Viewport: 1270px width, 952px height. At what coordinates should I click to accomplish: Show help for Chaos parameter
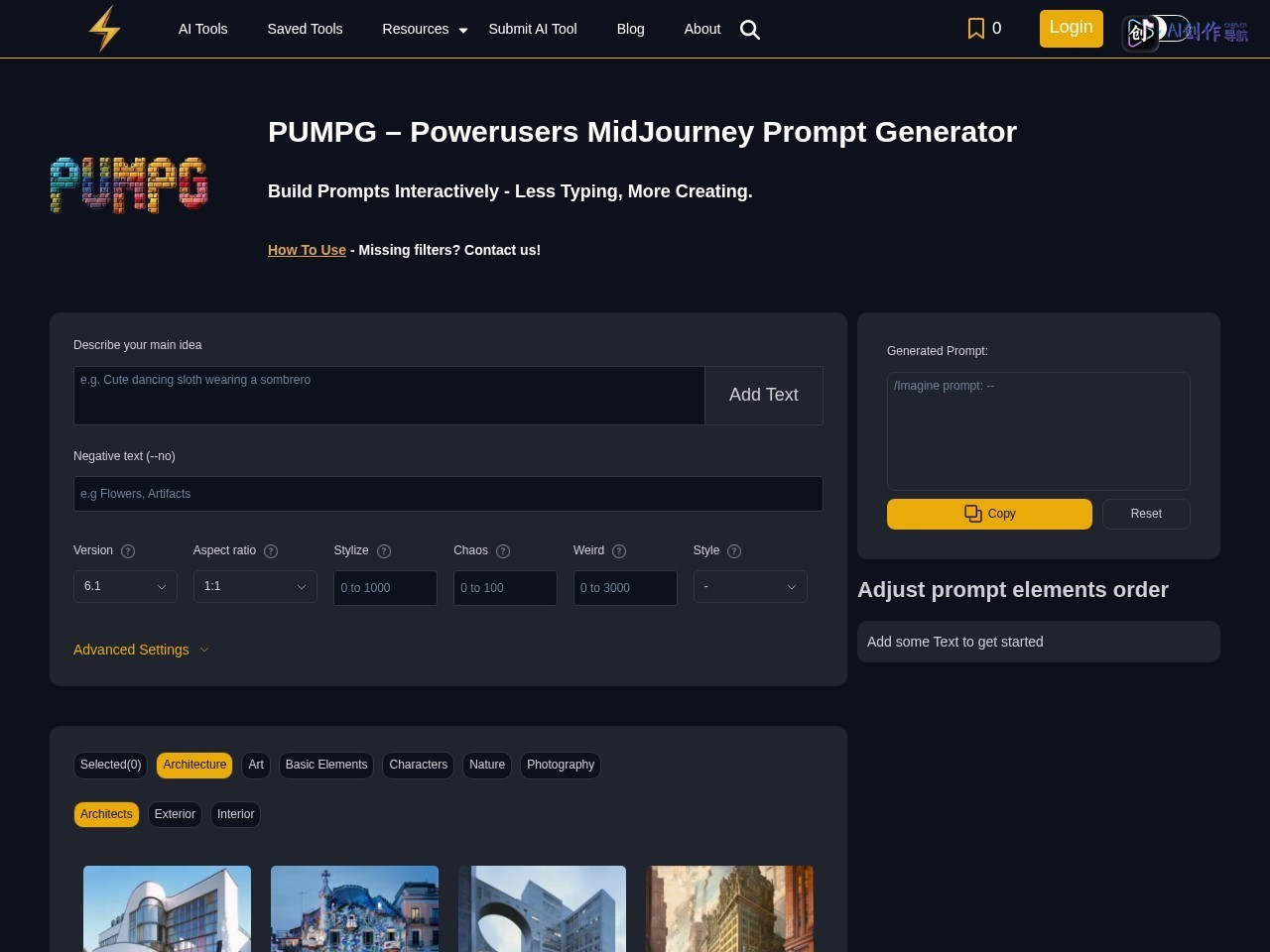tap(503, 551)
